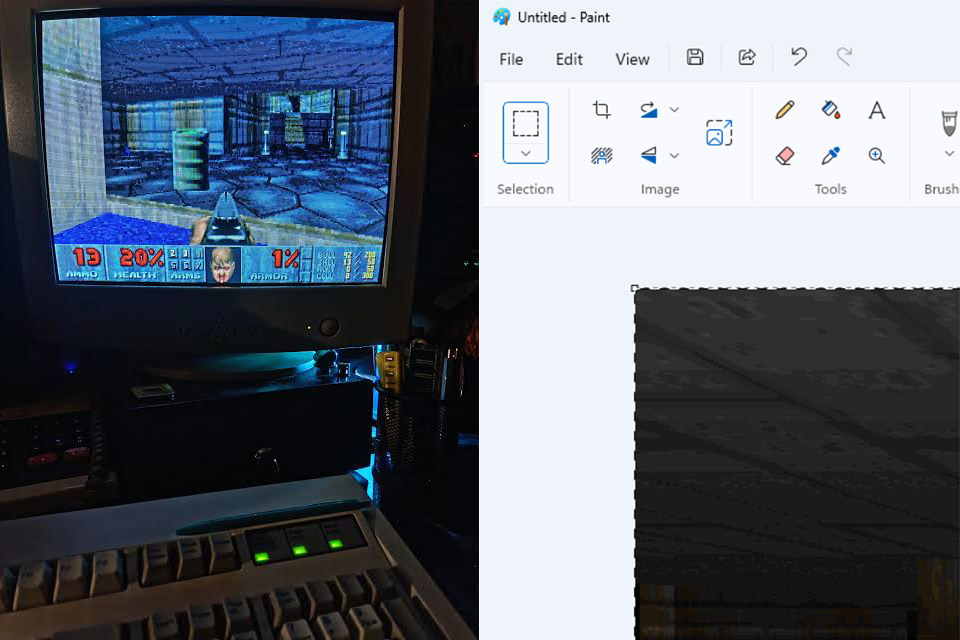This screenshot has height=640, width=960.
Task: Select the Magnifier zoom tool
Action: point(877,156)
